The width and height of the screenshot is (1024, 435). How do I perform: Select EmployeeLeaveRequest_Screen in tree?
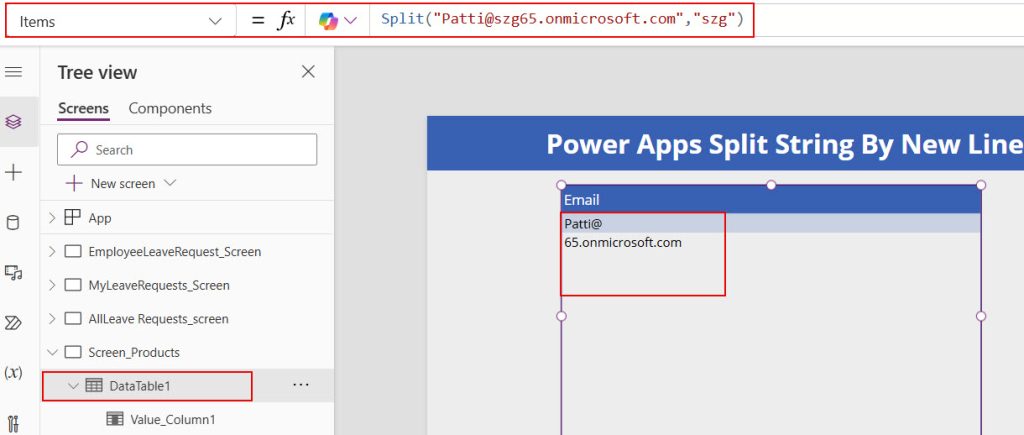click(174, 251)
